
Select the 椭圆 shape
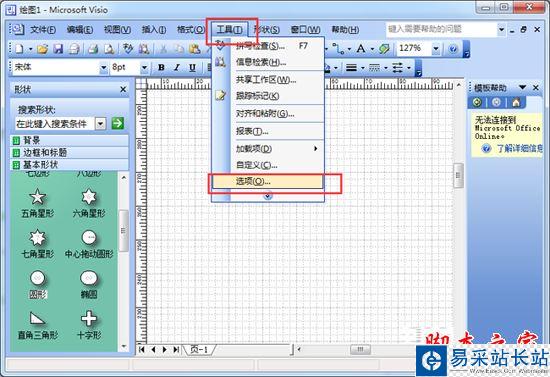coord(89,284)
